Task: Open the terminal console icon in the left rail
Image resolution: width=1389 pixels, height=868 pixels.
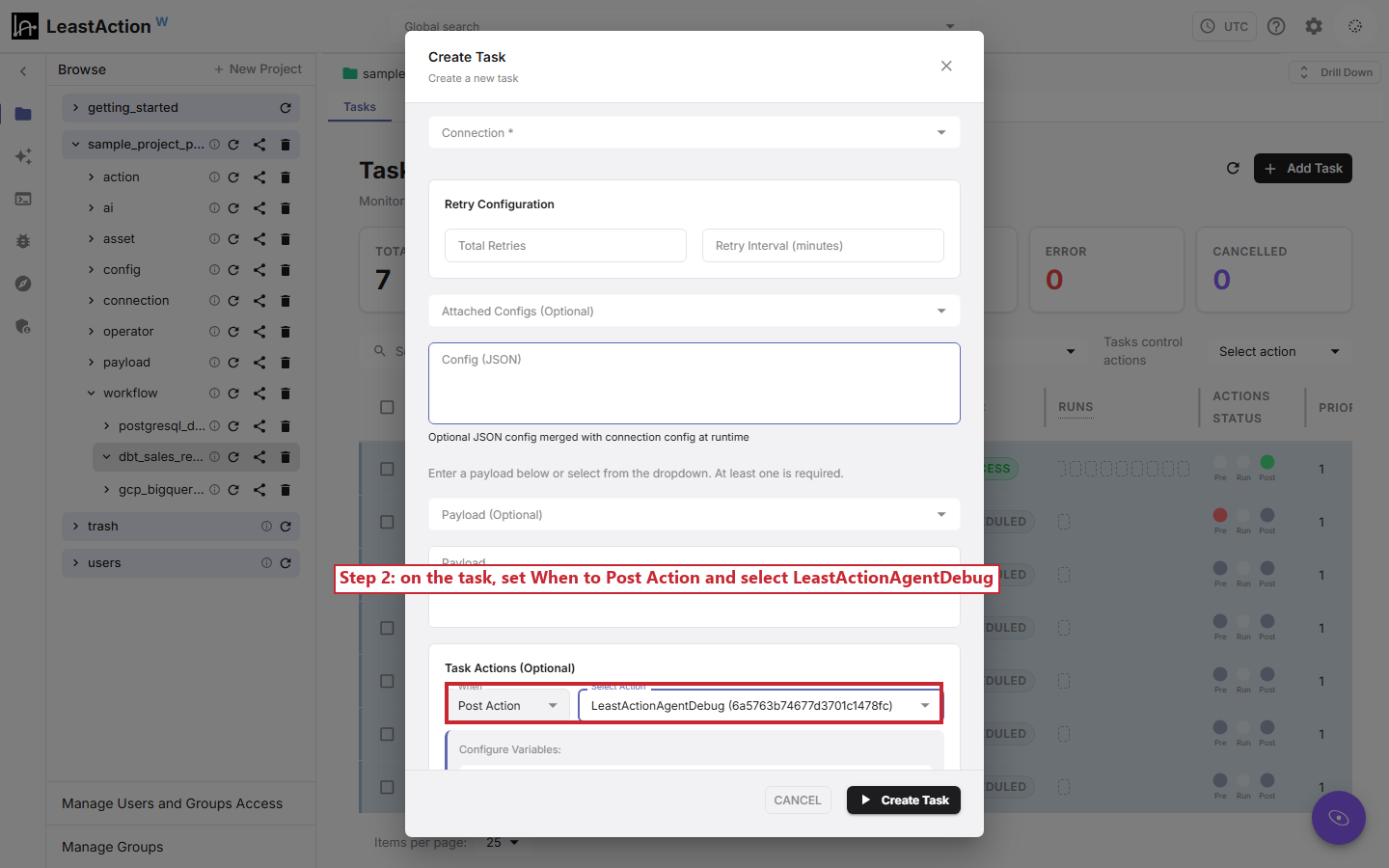Action: [23, 199]
